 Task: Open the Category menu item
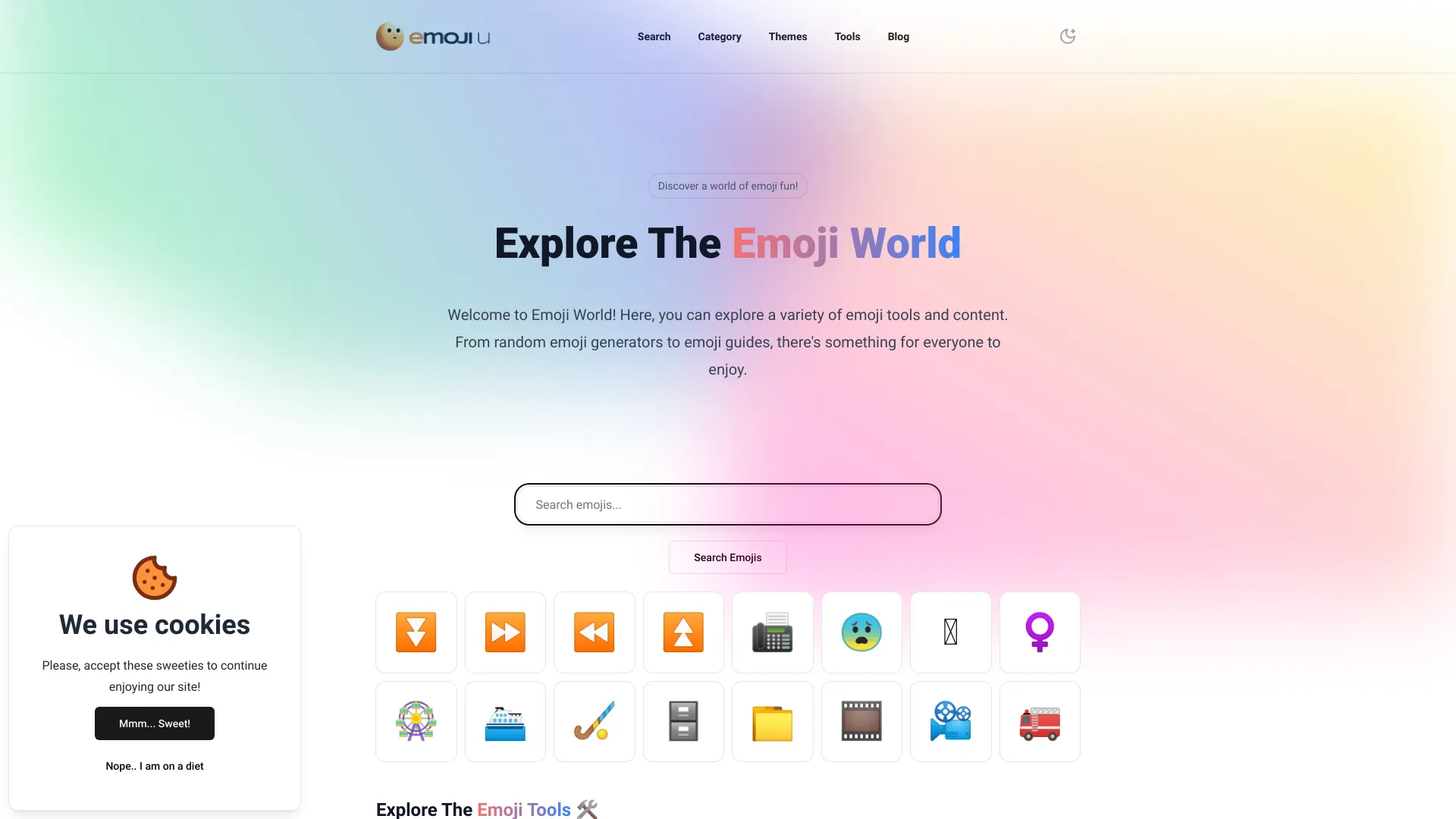coord(720,36)
